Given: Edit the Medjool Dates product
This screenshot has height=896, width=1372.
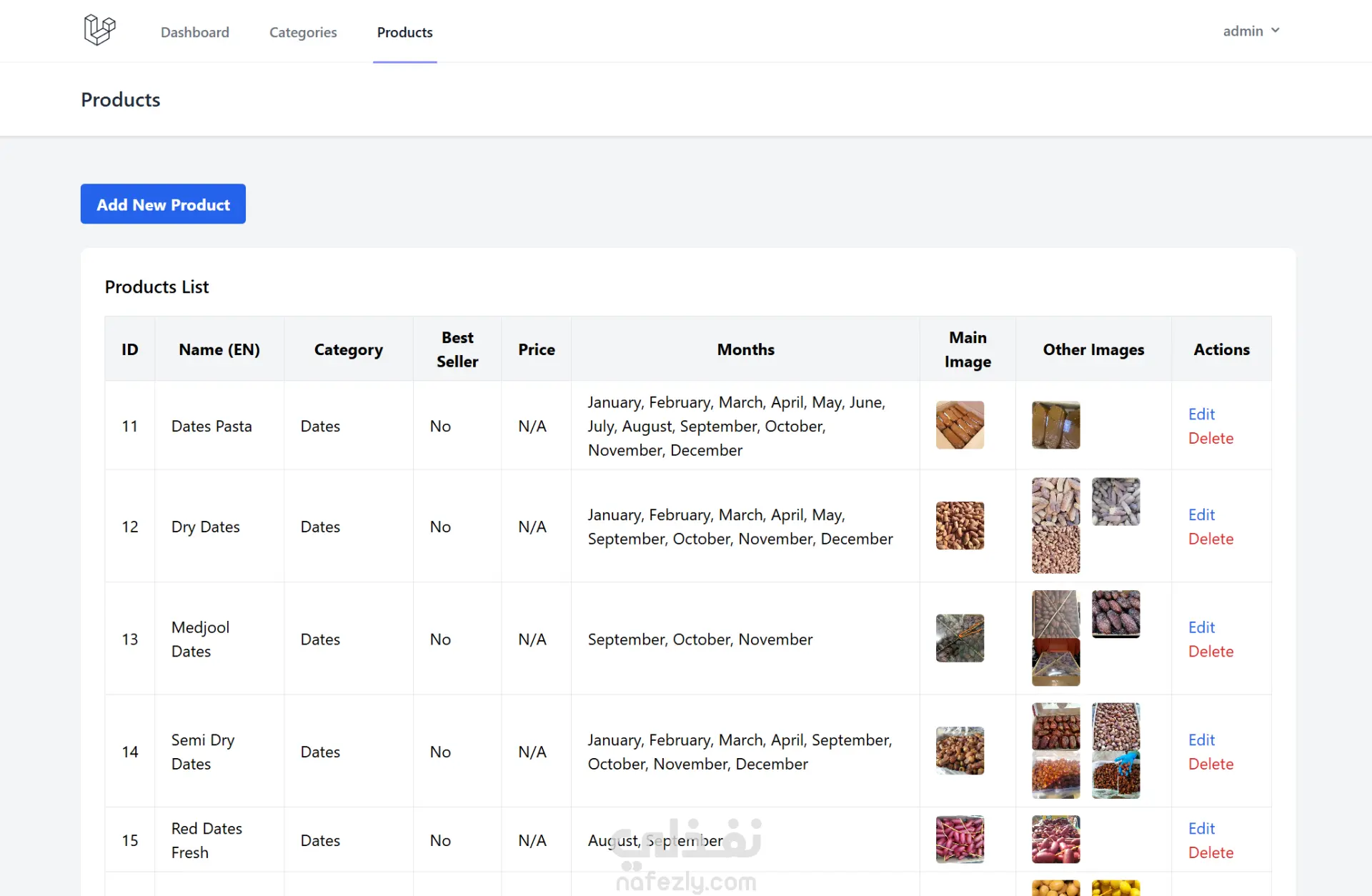Looking at the screenshot, I should [1201, 627].
